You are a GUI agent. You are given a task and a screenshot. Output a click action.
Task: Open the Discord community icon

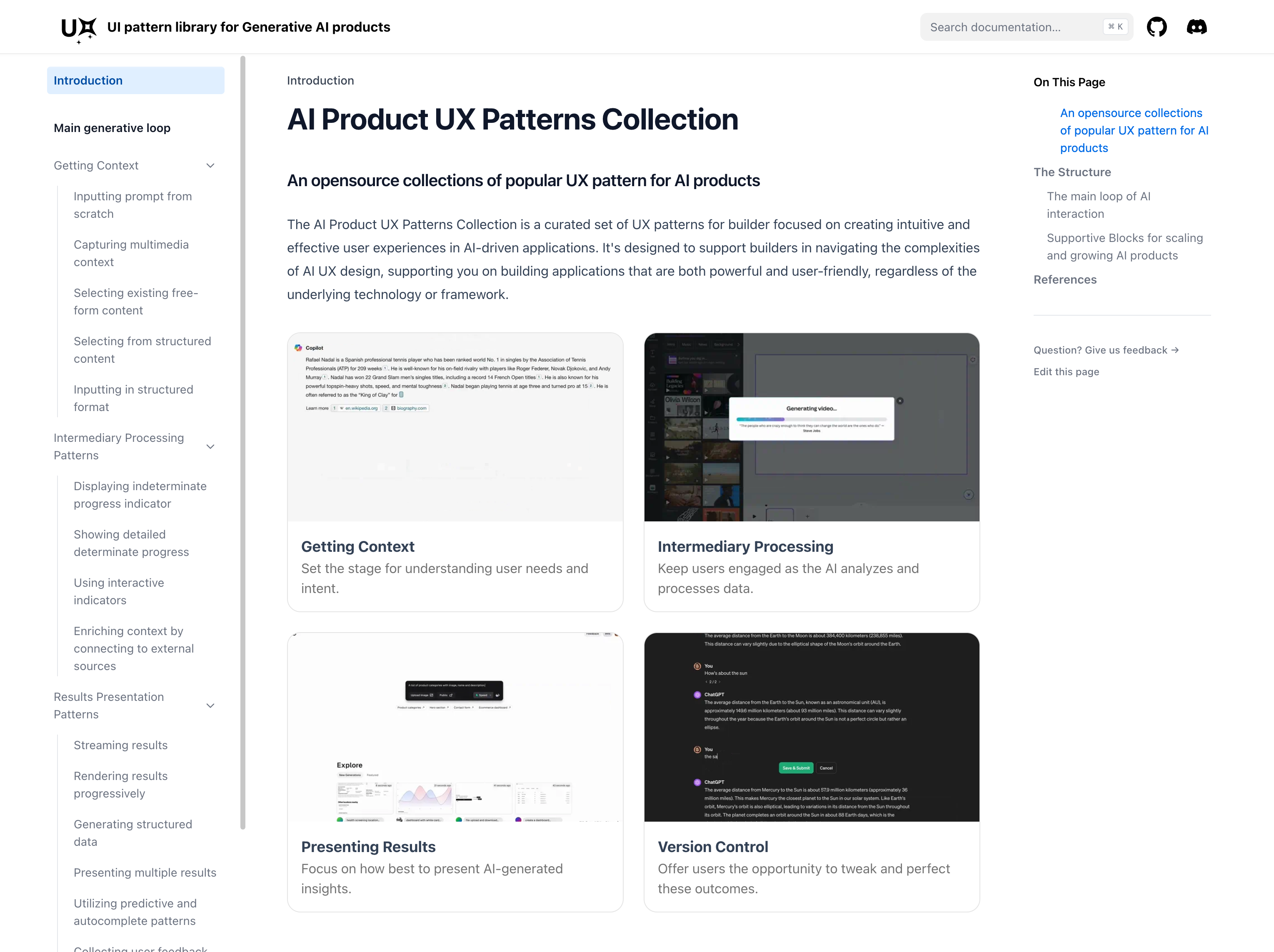point(1196,27)
